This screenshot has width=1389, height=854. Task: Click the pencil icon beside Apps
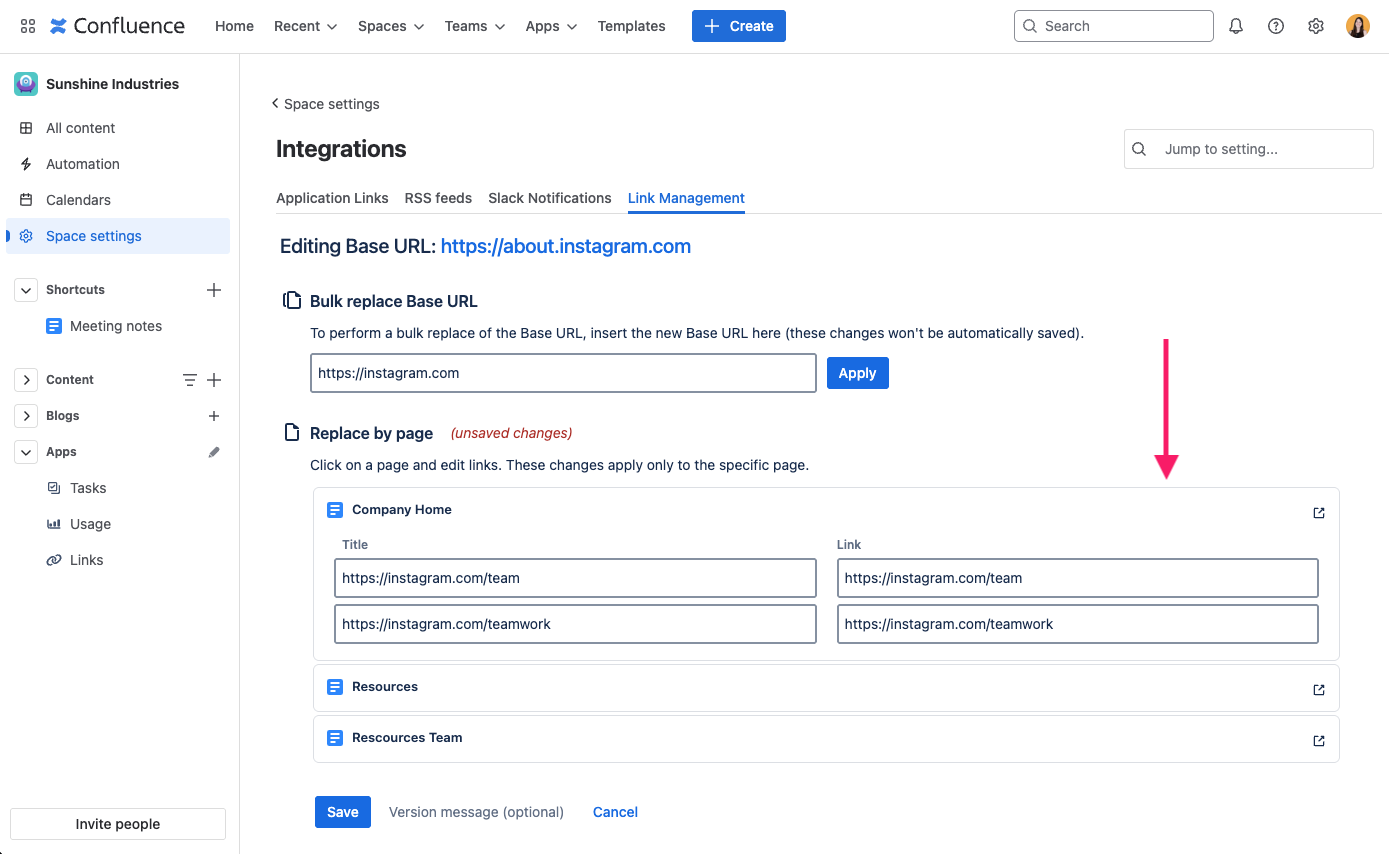click(213, 452)
